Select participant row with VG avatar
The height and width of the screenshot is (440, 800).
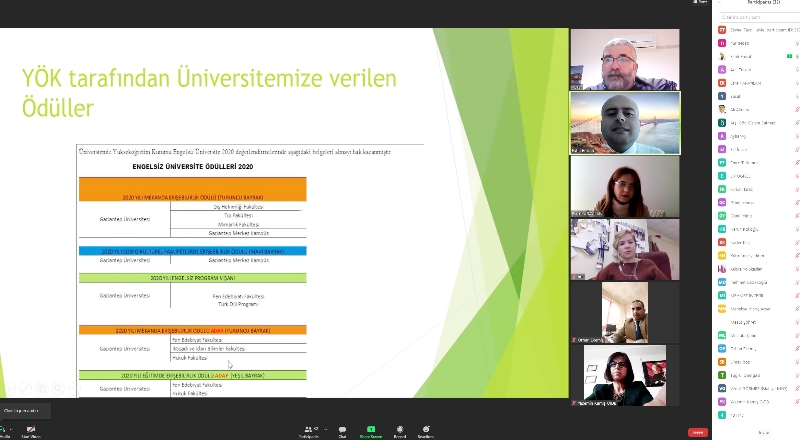click(759, 388)
